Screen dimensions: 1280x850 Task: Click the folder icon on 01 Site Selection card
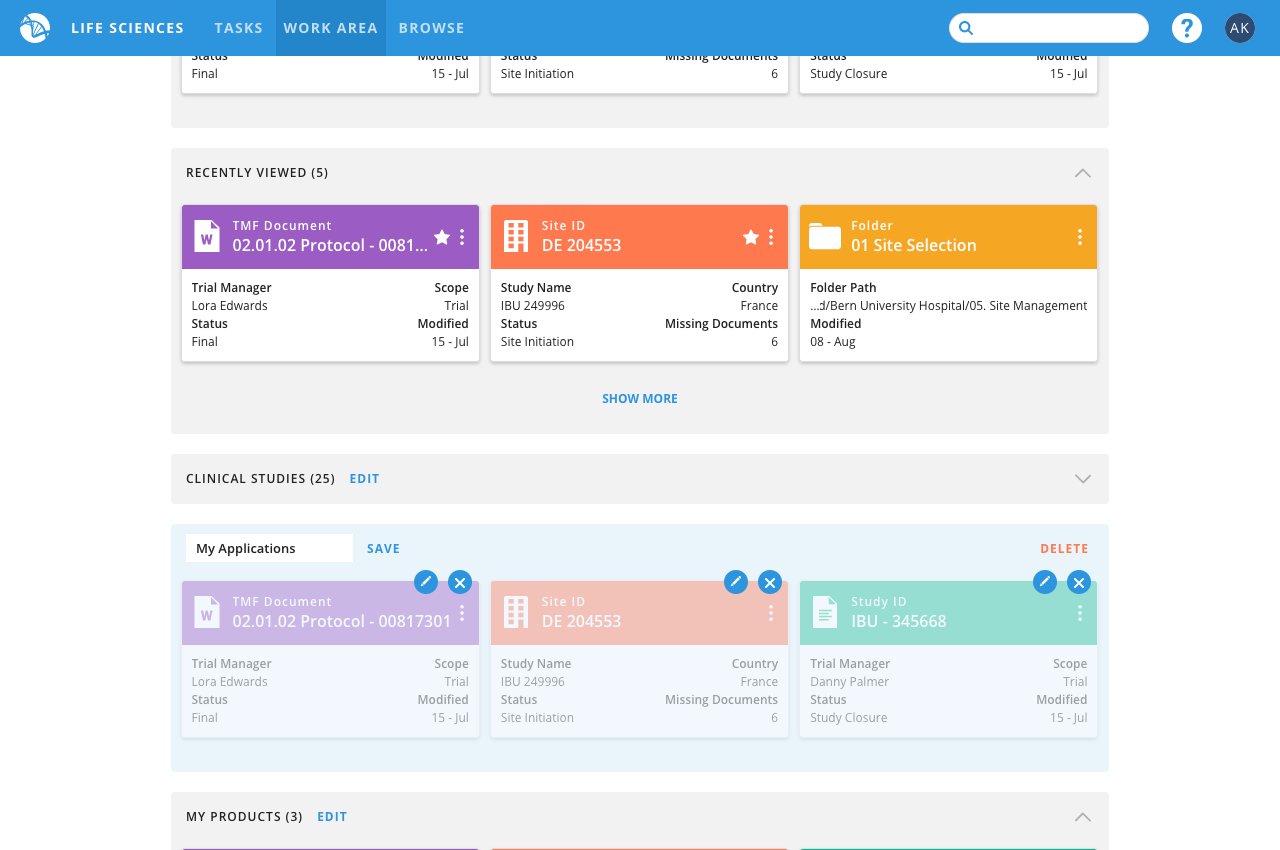point(825,237)
